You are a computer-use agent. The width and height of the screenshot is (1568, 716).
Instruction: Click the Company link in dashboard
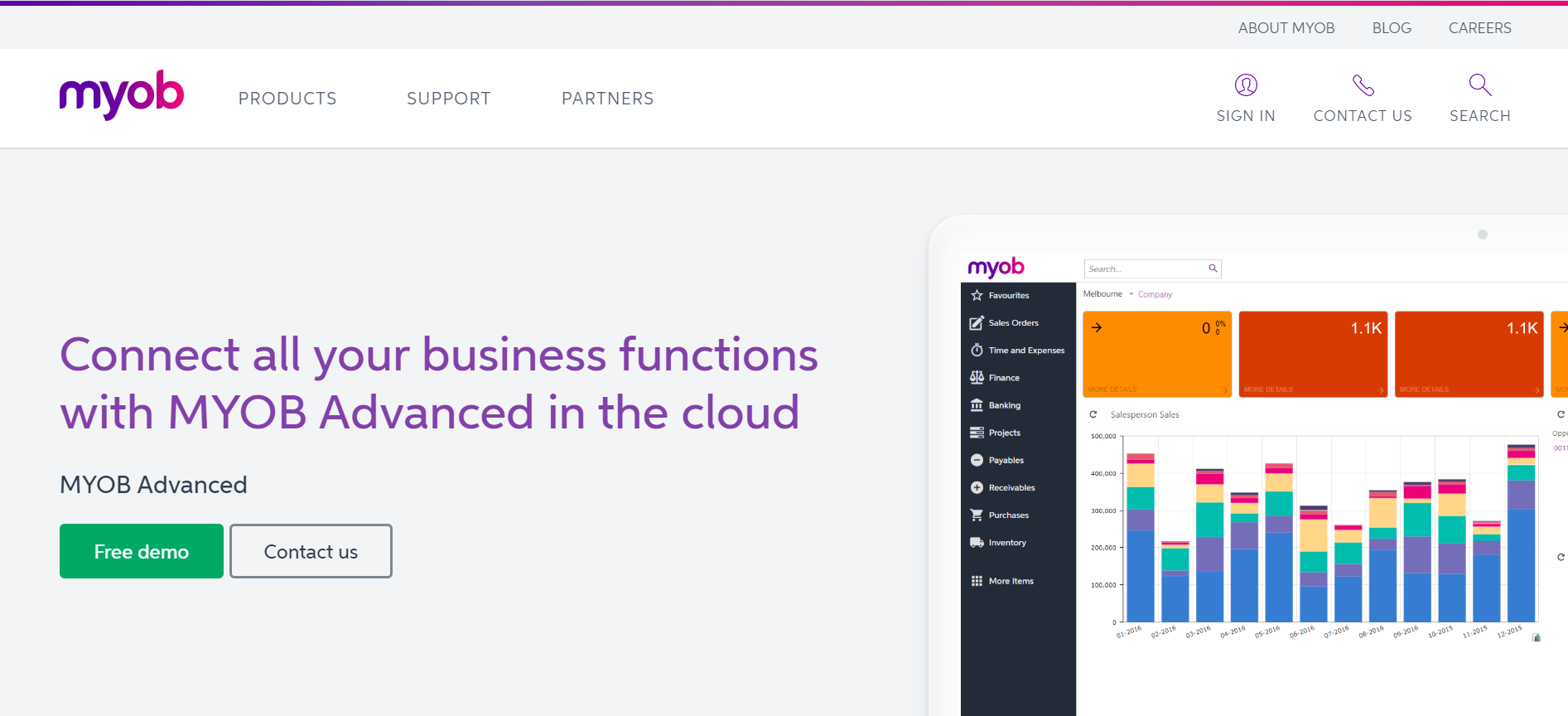pyautogui.click(x=1155, y=294)
